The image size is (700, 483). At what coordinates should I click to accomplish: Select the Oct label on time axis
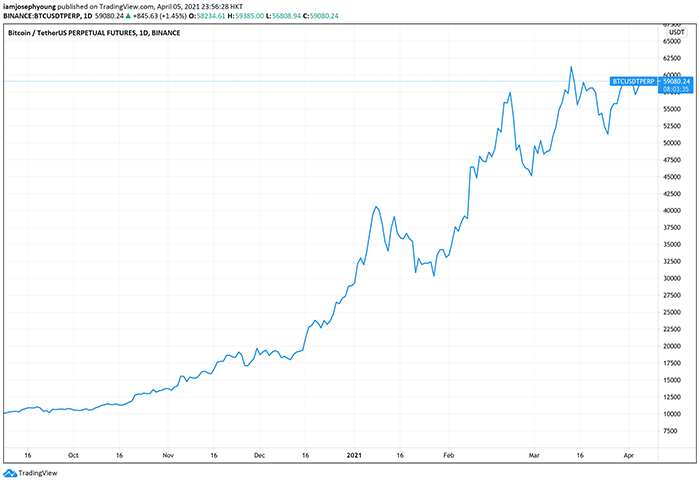tap(72, 453)
